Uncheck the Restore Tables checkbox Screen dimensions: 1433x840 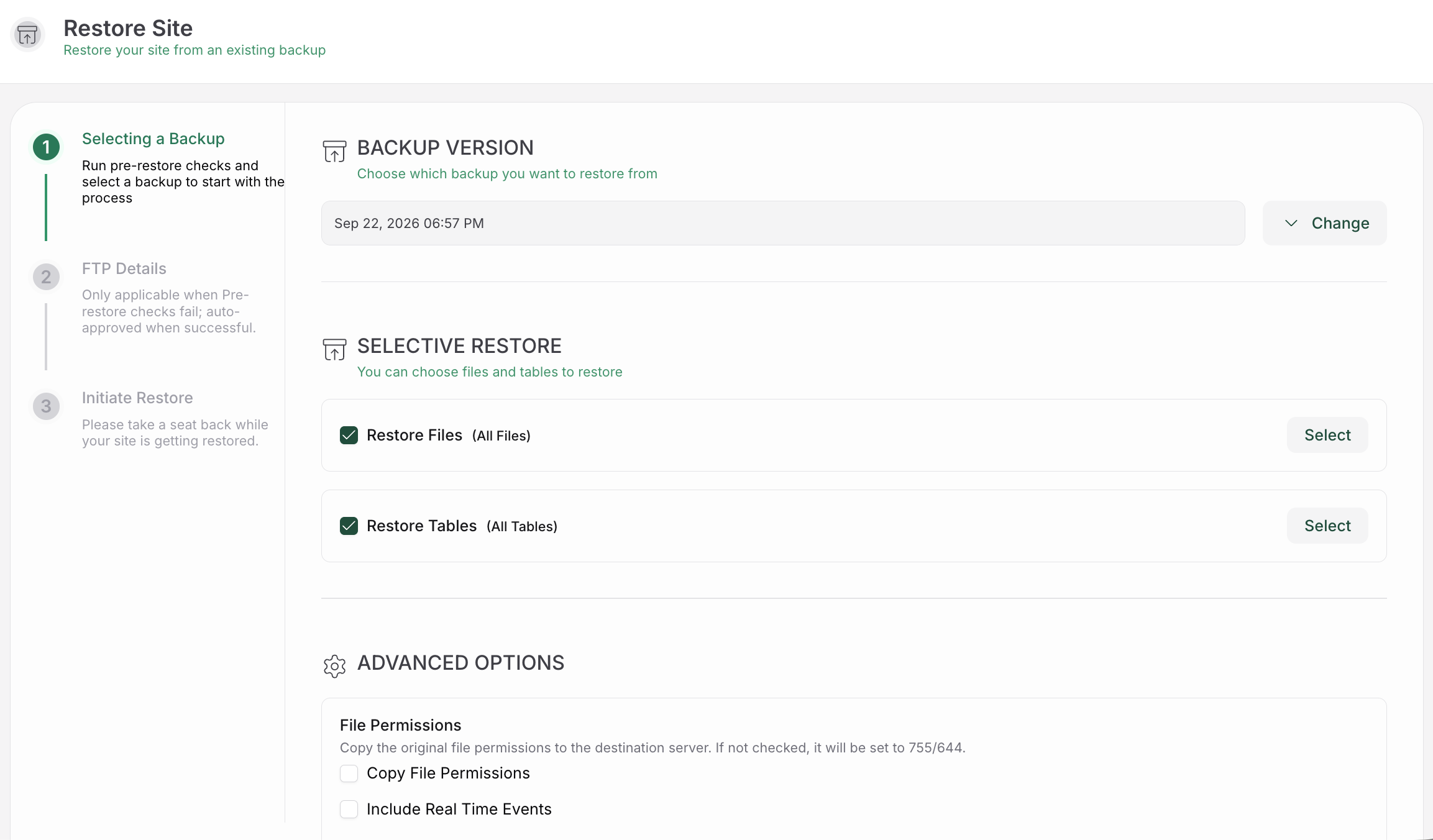click(x=349, y=526)
